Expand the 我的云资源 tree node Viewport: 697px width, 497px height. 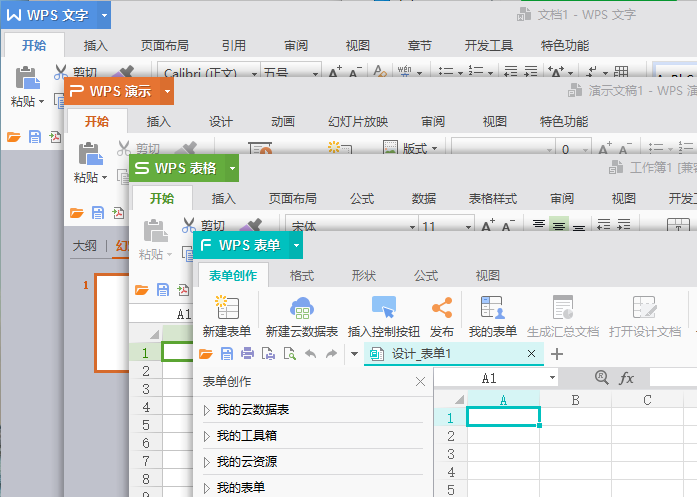[207, 462]
